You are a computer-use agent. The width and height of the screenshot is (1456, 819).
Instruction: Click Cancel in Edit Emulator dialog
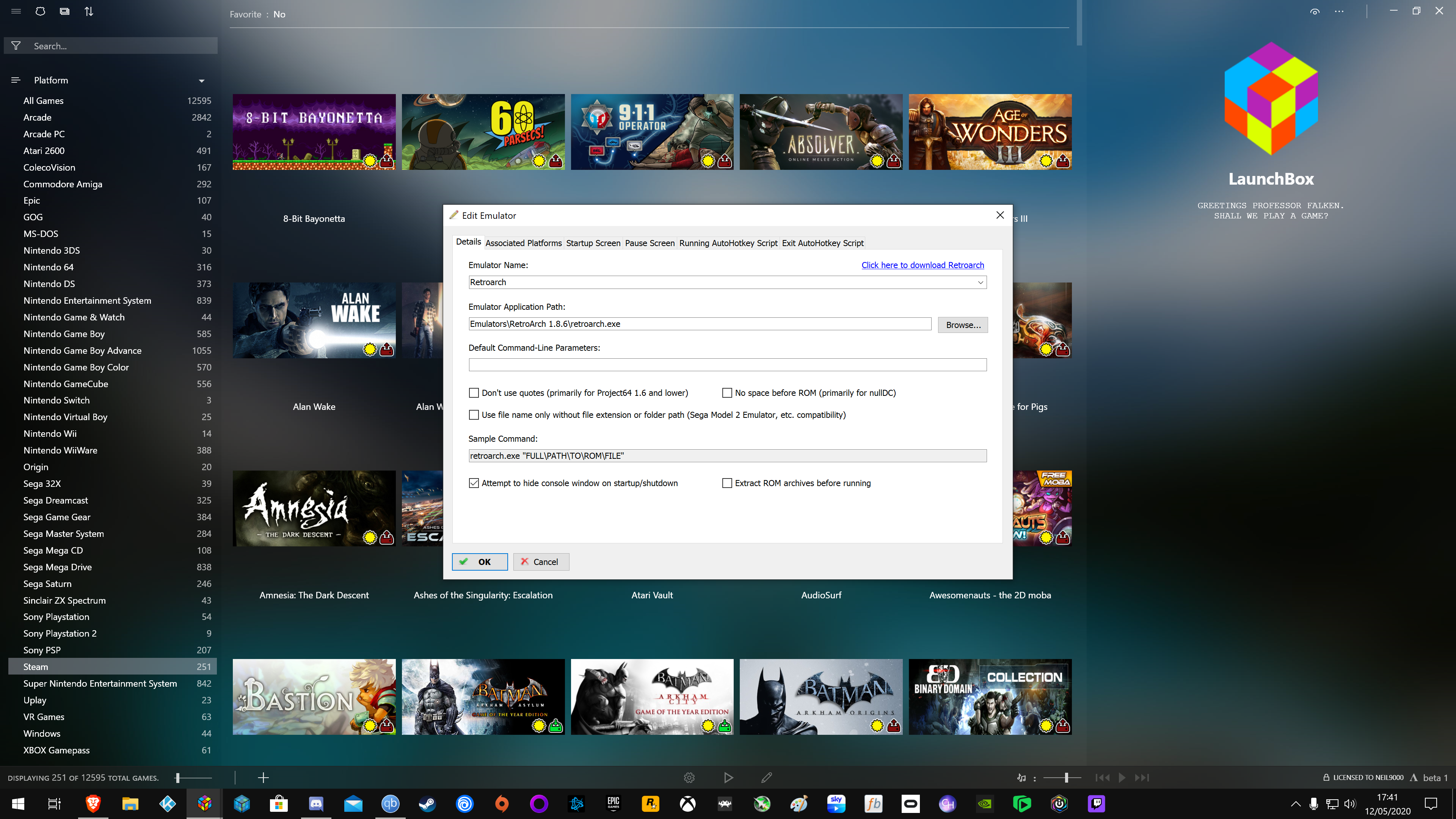[541, 562]
